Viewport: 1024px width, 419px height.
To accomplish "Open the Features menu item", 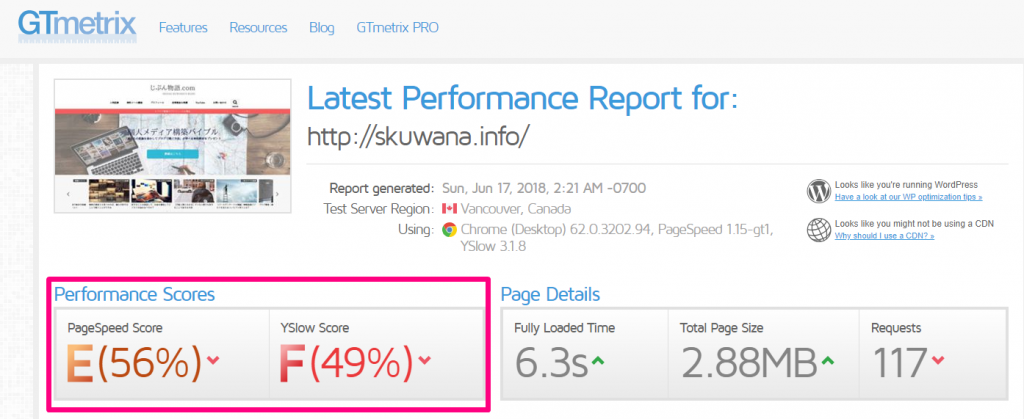I will [x=183, y=28].
